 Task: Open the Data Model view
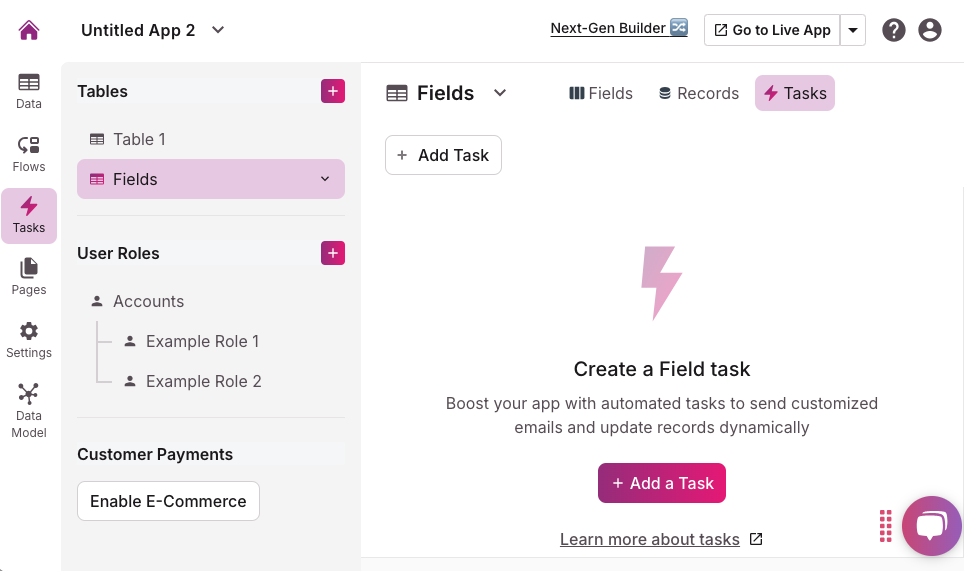coord(29,408)
